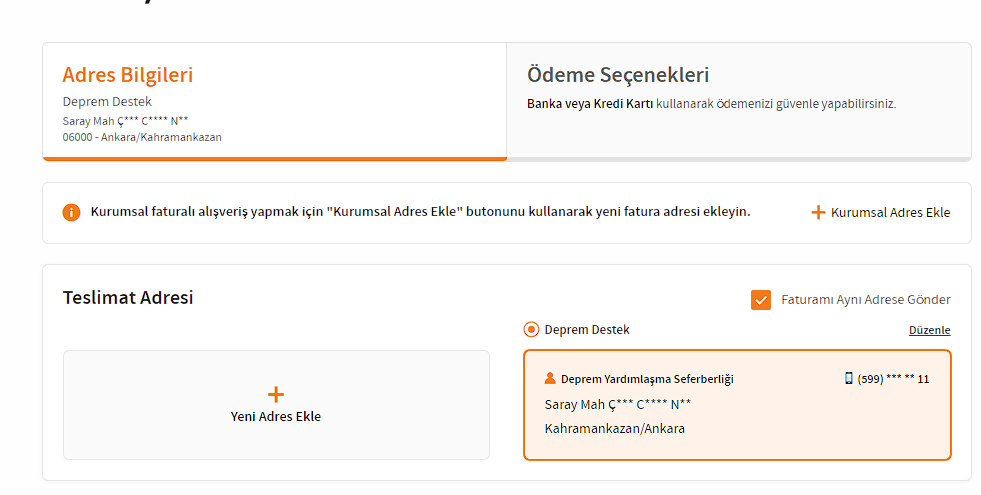Click the Deprem Destek radio label

587,330
